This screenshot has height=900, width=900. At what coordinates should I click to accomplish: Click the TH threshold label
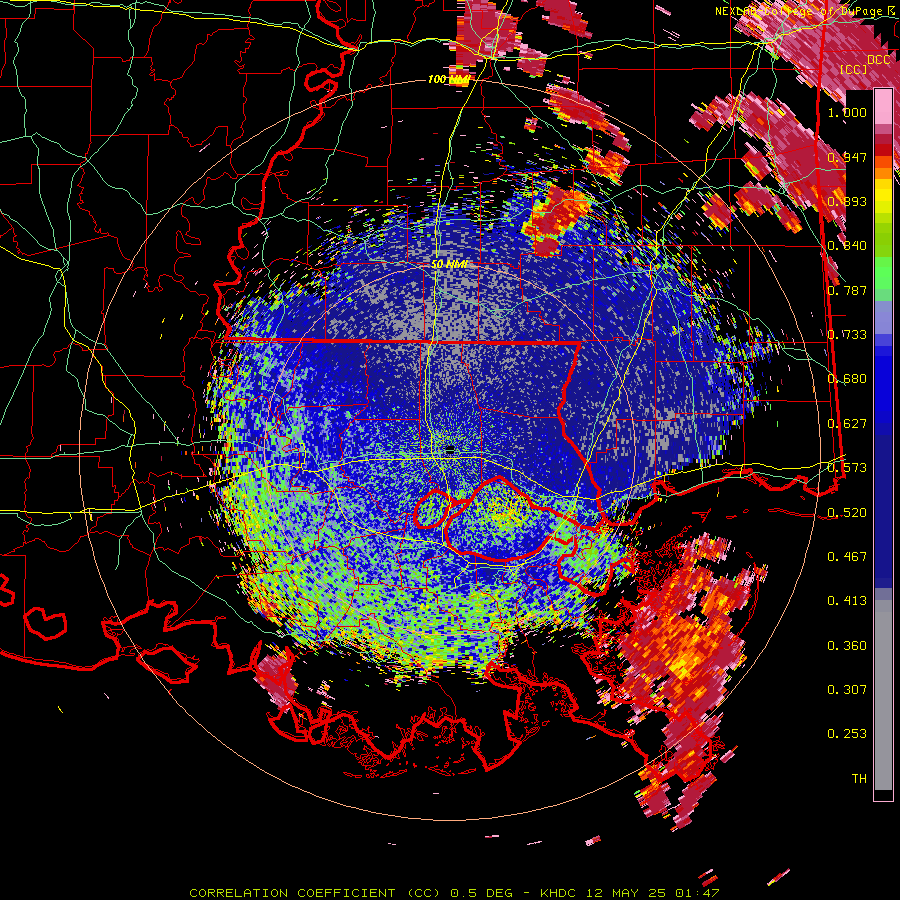pos(859,778)
